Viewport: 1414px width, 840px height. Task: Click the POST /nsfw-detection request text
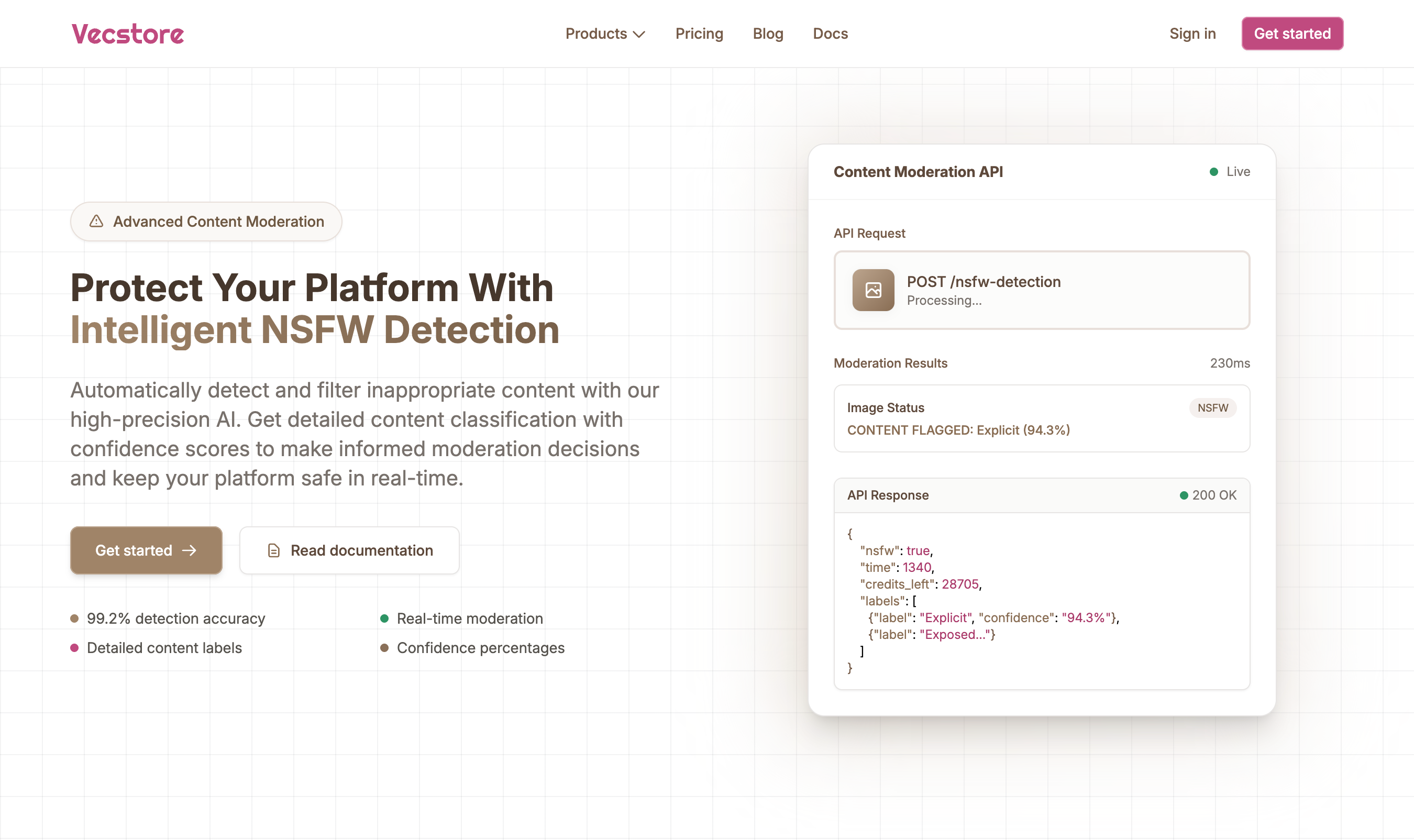click(983, 281)
